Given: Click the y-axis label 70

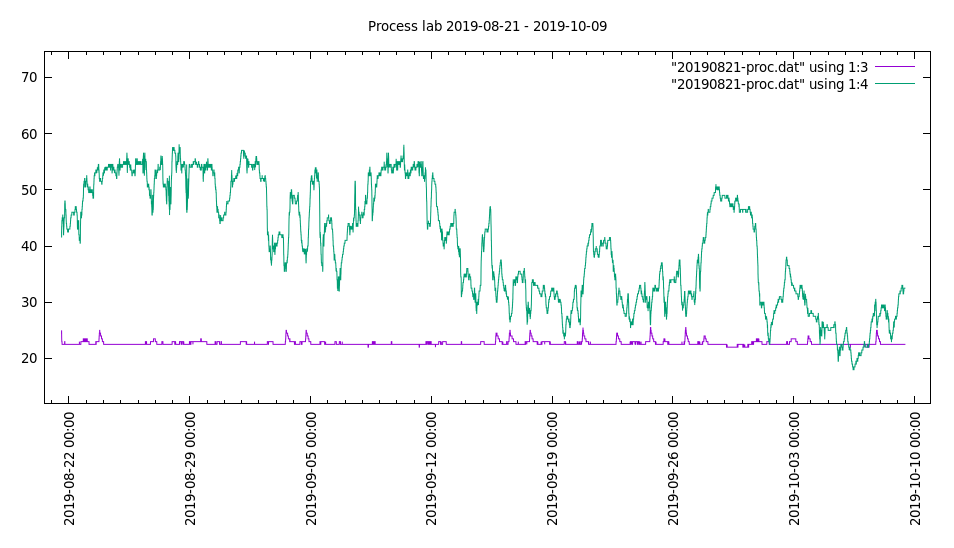Looking at the screenshot, I should coord(29,77).
